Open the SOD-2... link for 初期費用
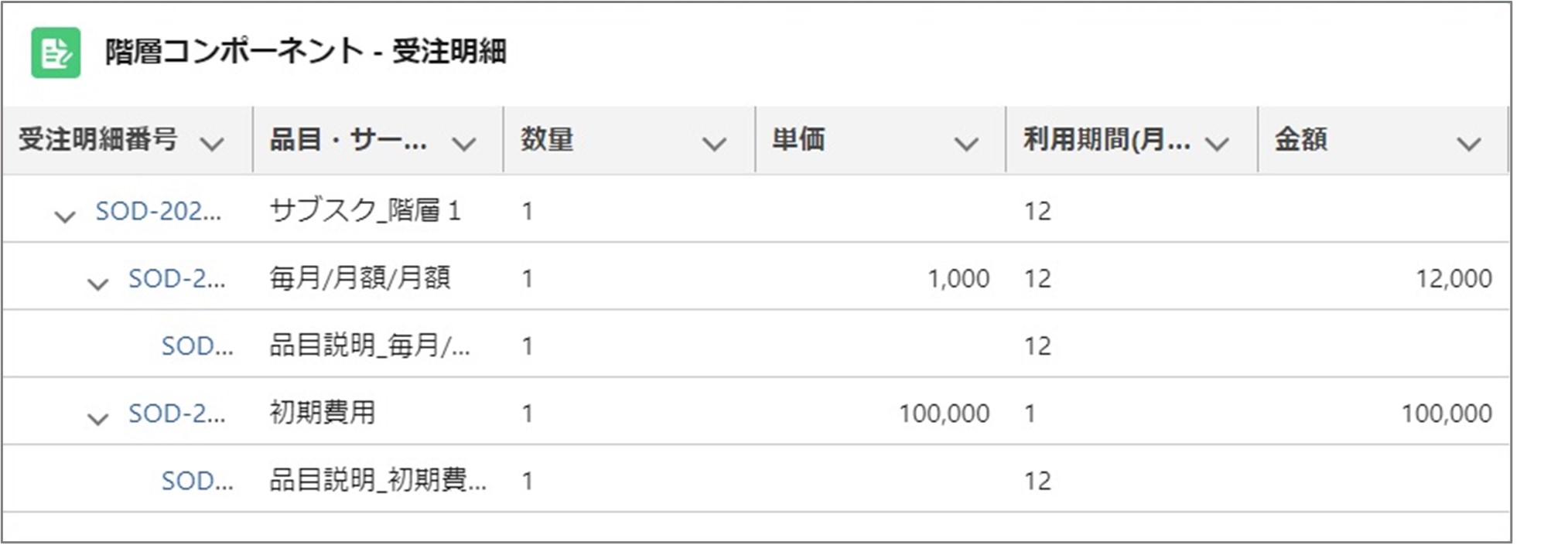 coord(176,414)
